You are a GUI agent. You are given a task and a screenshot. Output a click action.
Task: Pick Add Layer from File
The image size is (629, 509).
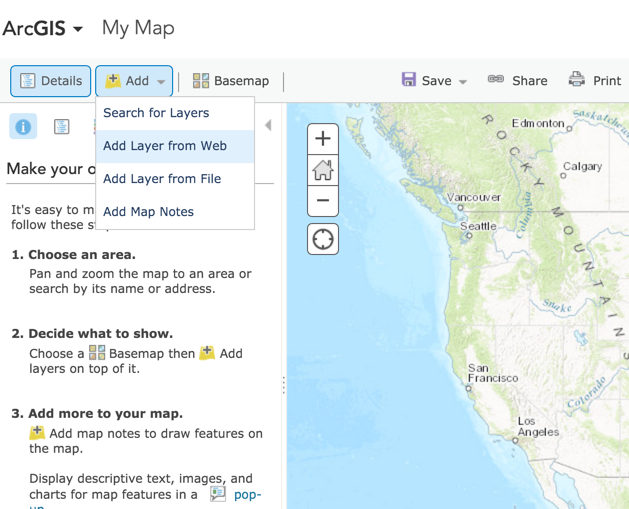[162, 179]
